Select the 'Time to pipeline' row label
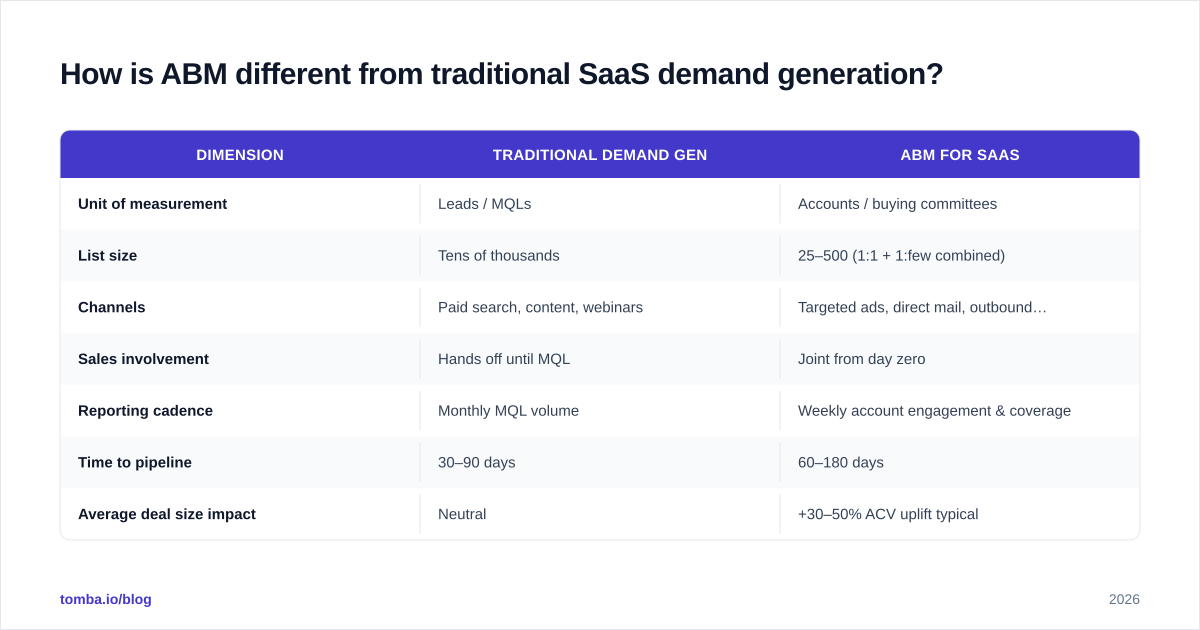 (x=134, y=463)
